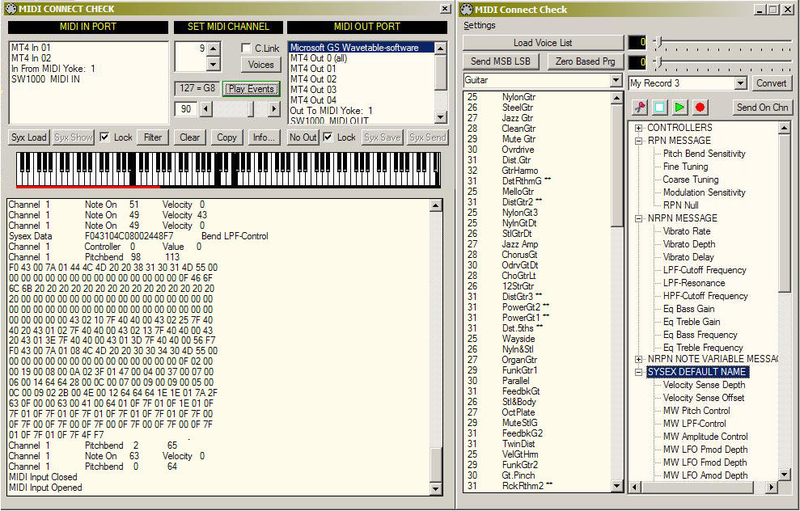The height and width of the screenshot is (511, 800).
Task: Open the My Record 3 dropdown
Action: (x=740, y=83)
